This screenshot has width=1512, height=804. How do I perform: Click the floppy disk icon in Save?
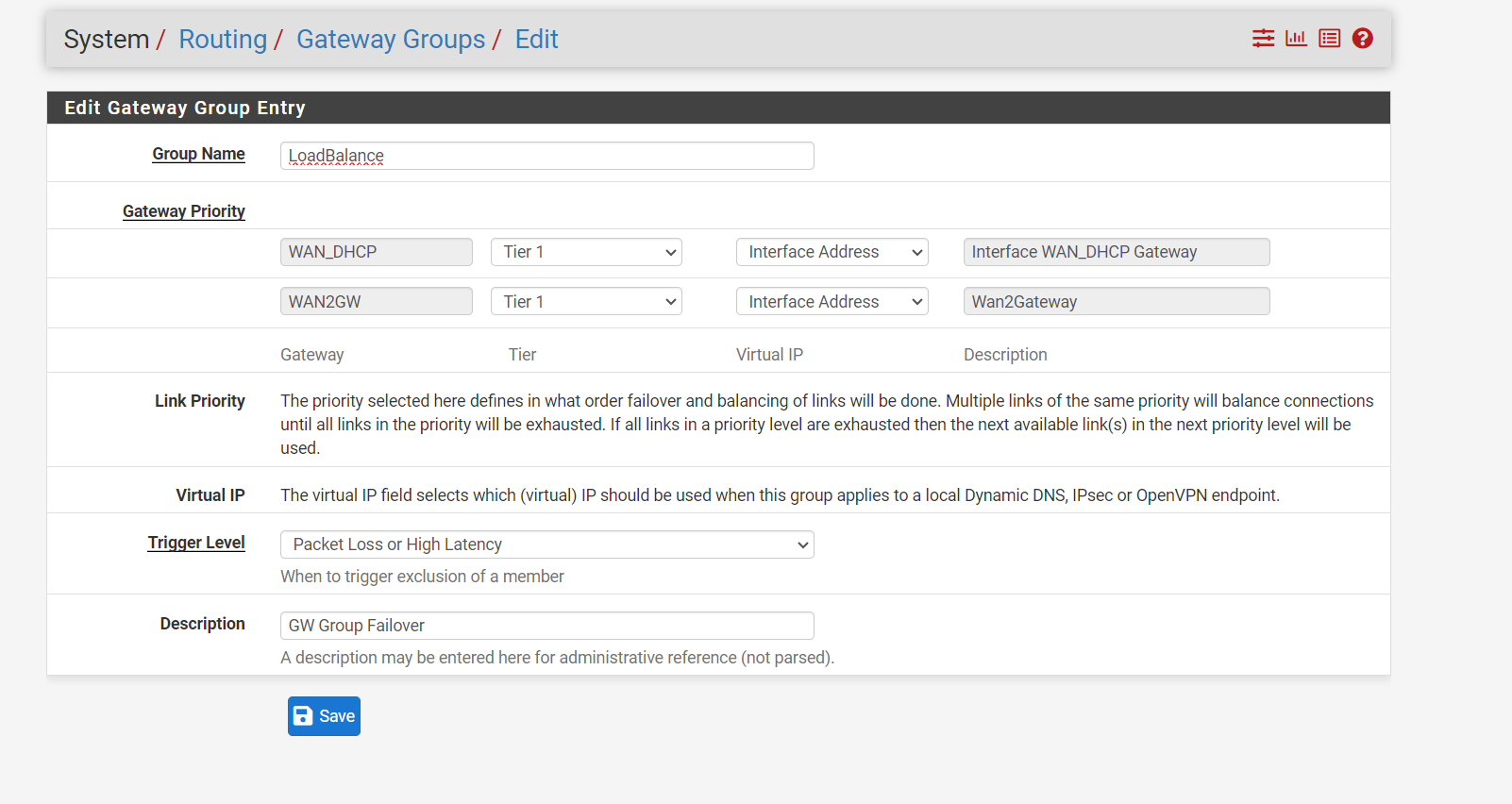[x=303, y=716]
